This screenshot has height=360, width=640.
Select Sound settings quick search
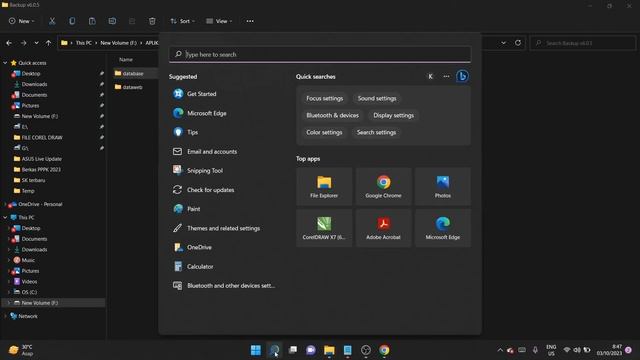[x=377, y=98]
